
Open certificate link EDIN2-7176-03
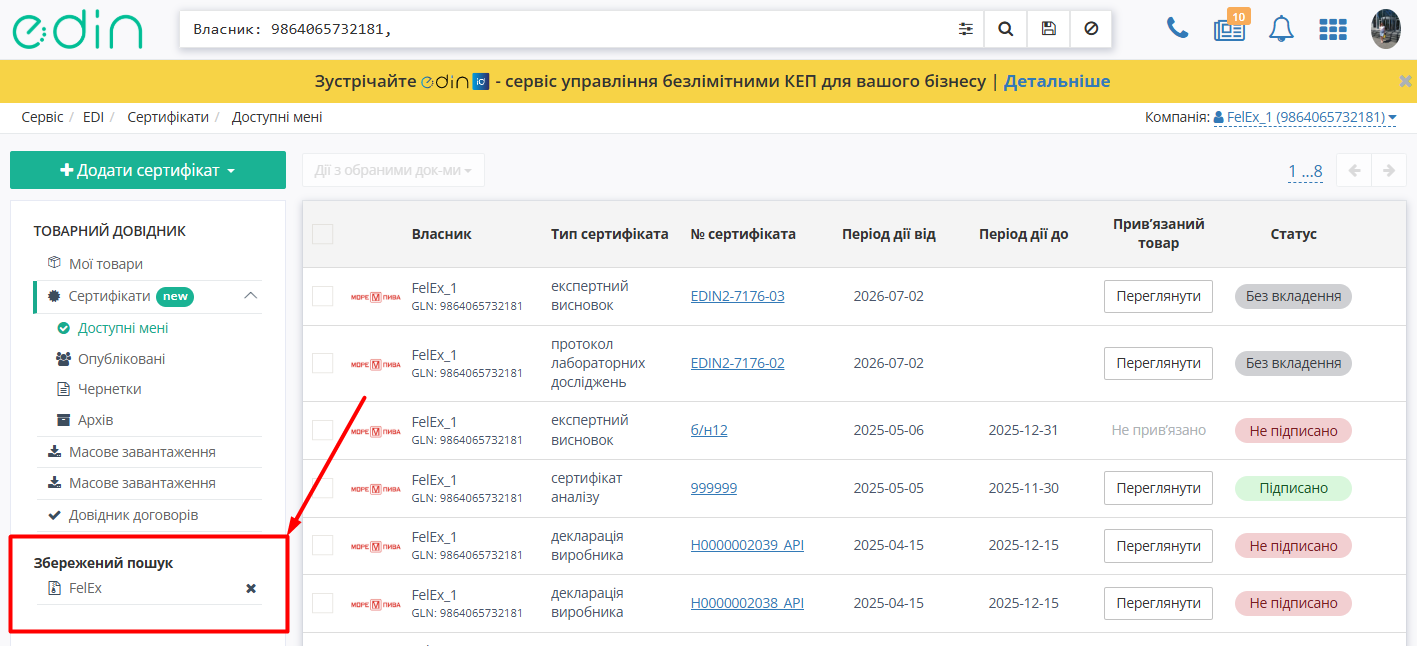coord(738,296)
